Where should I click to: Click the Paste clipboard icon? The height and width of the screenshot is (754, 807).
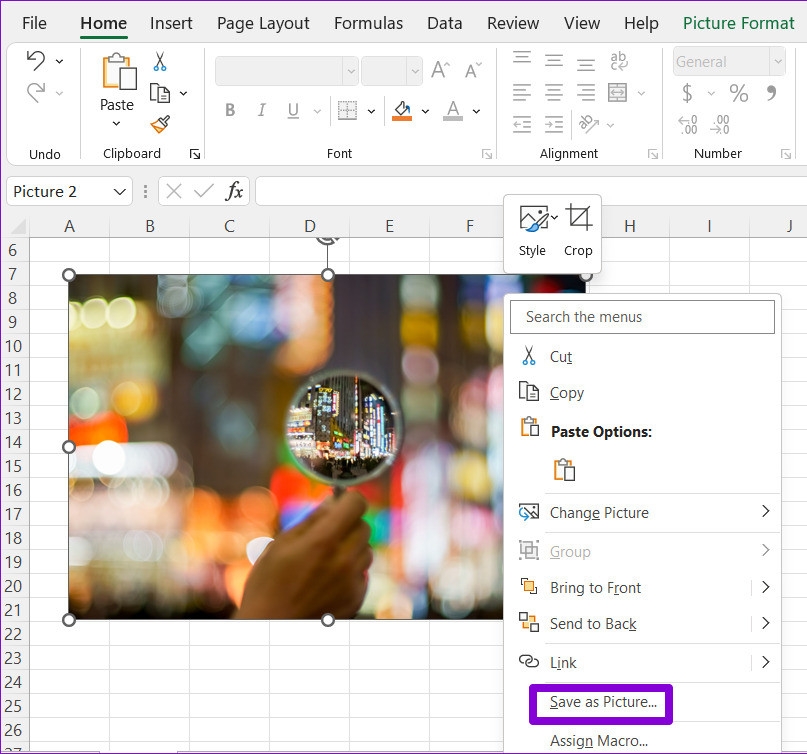(x=119, y=72)
